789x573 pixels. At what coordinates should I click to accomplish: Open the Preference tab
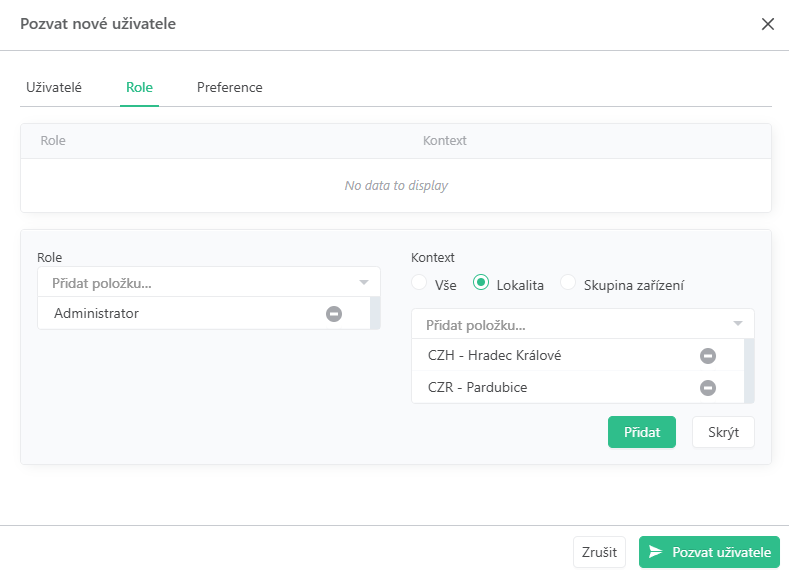[x=229, y=88]
